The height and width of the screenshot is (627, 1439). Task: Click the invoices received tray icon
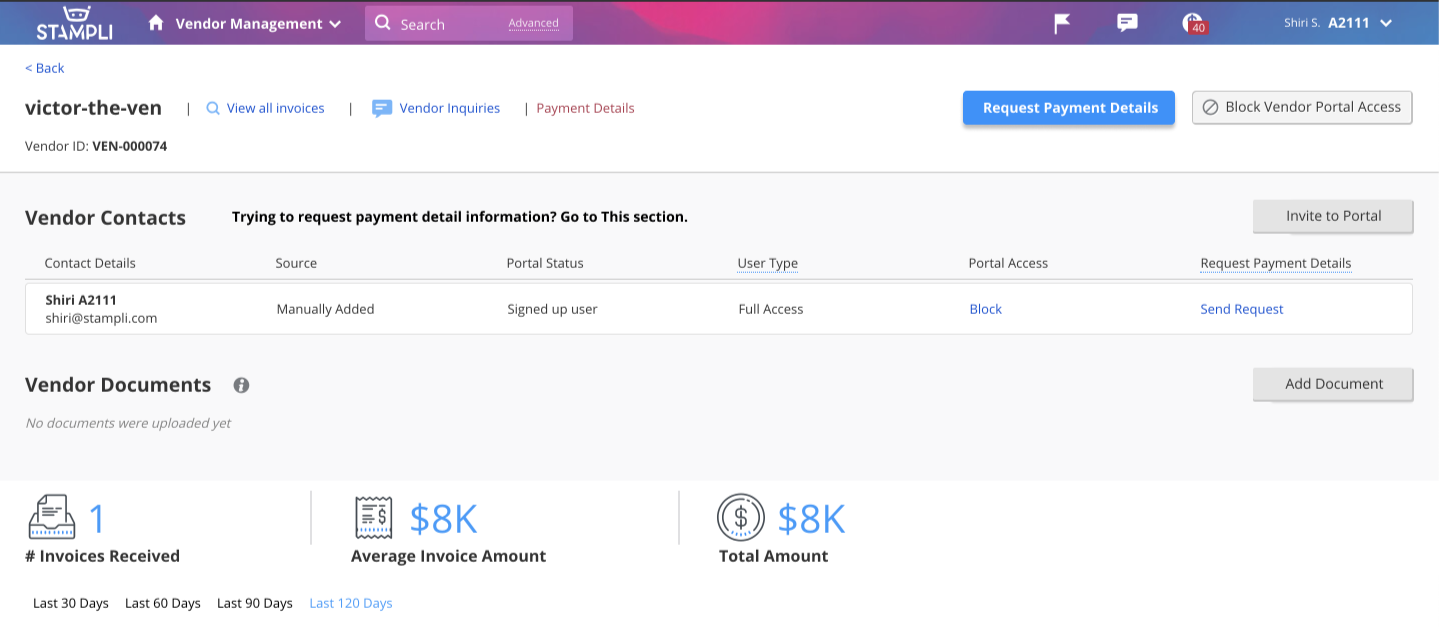(x=52, y=518)
